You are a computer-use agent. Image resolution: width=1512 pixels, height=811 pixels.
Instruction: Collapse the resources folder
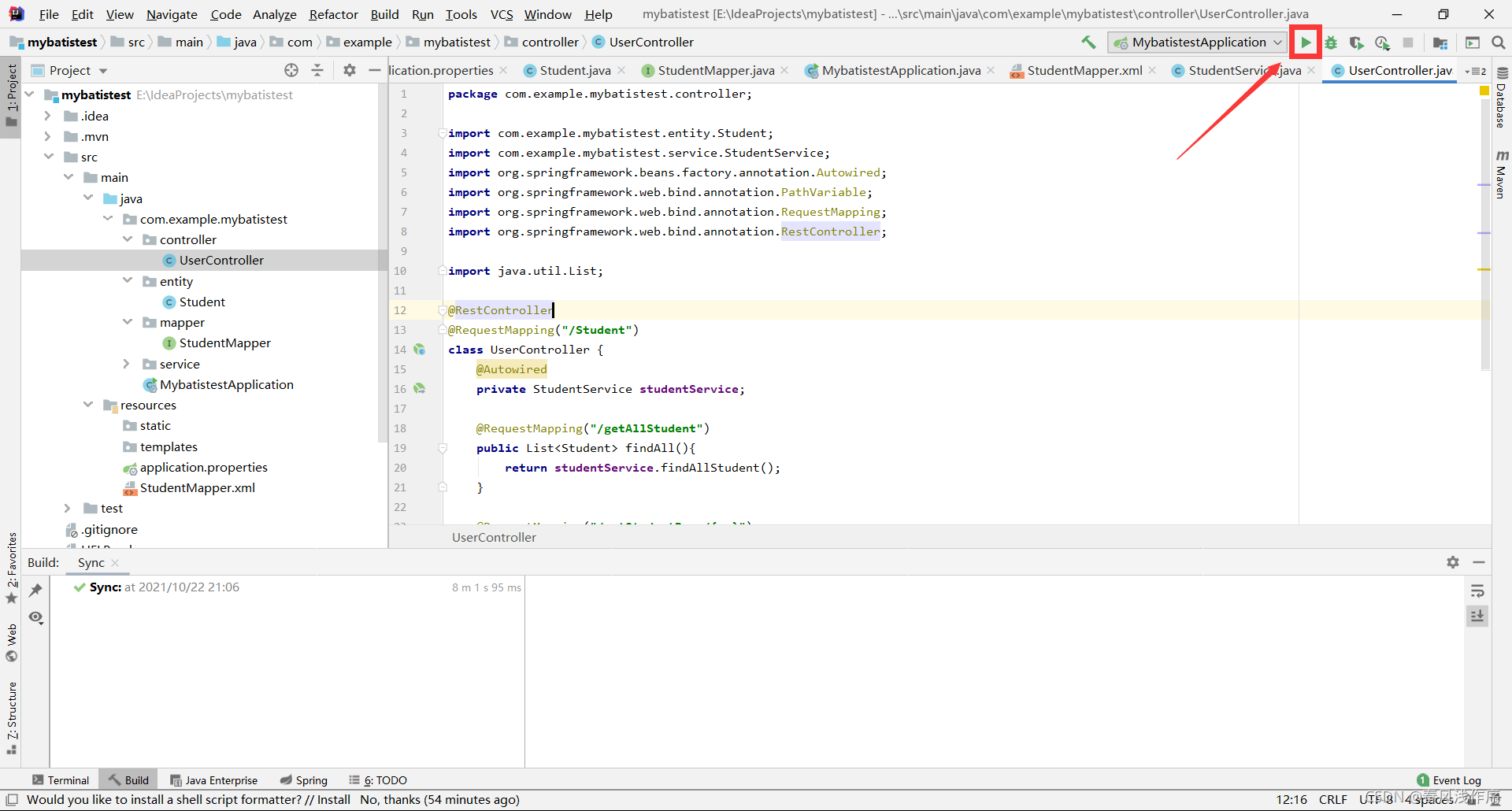coord(88,405)
